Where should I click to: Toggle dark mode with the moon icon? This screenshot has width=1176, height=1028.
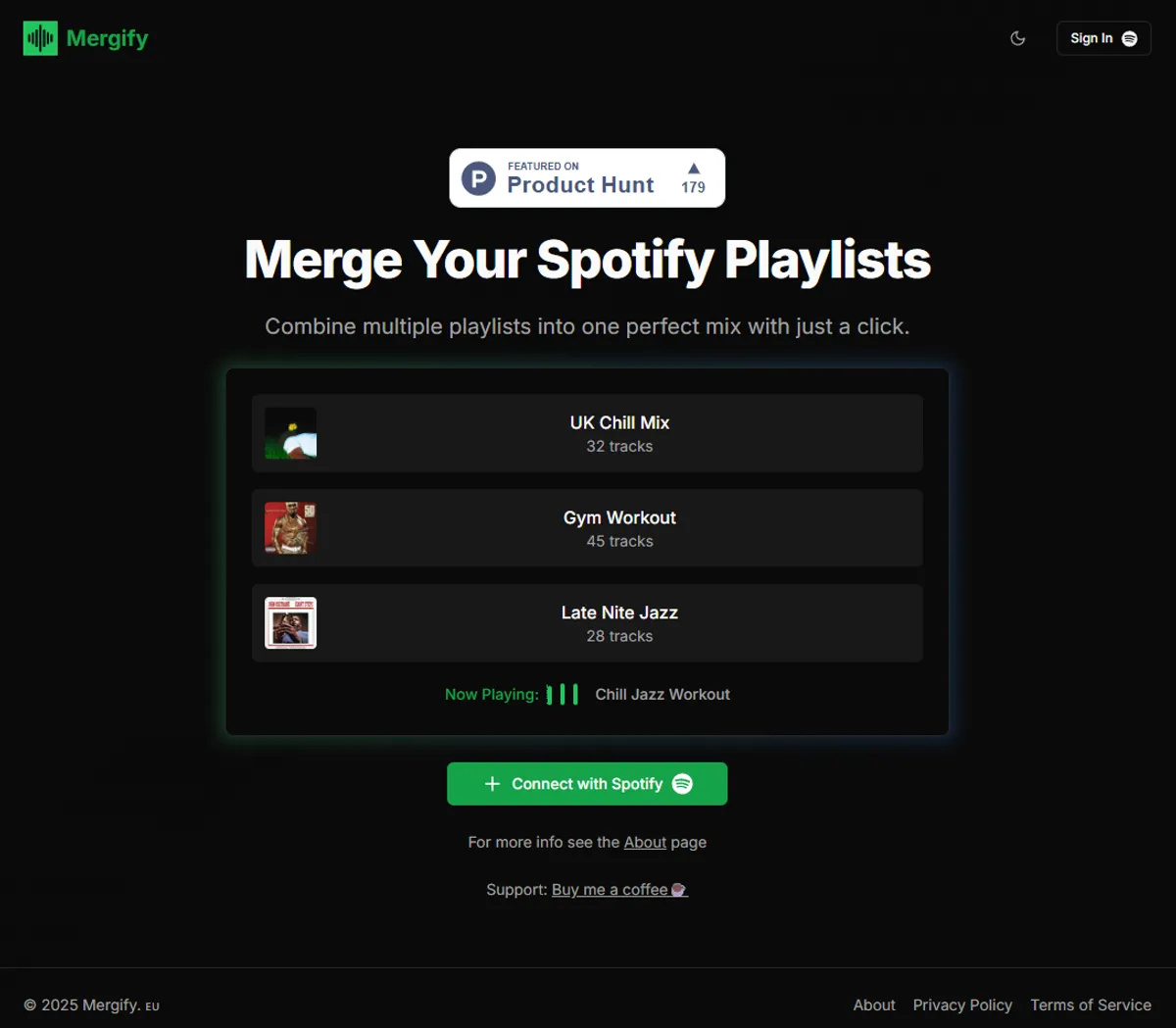1018,38
